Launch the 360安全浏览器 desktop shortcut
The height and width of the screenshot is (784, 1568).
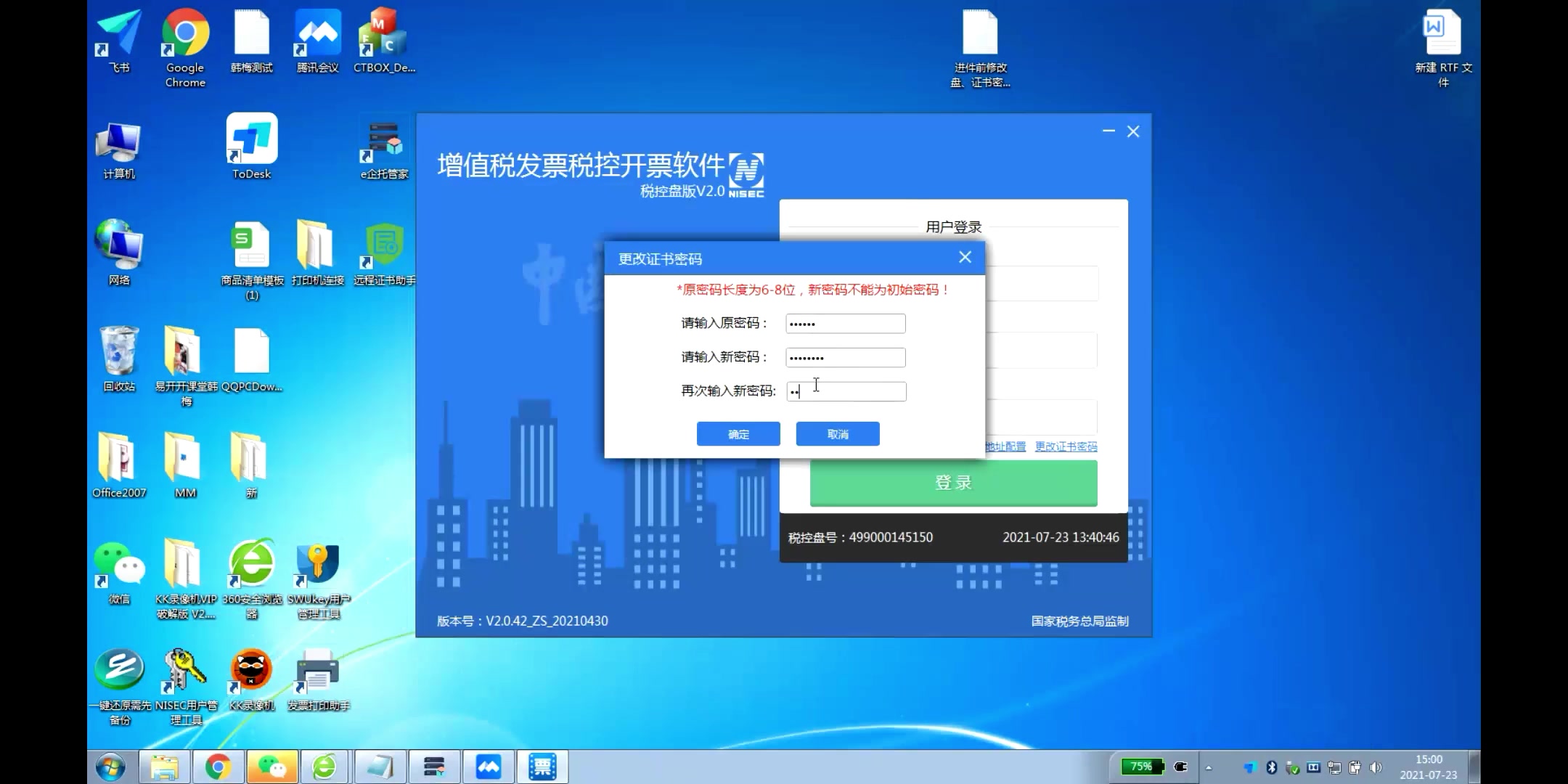pyautogui.click(x=252, y=579)
